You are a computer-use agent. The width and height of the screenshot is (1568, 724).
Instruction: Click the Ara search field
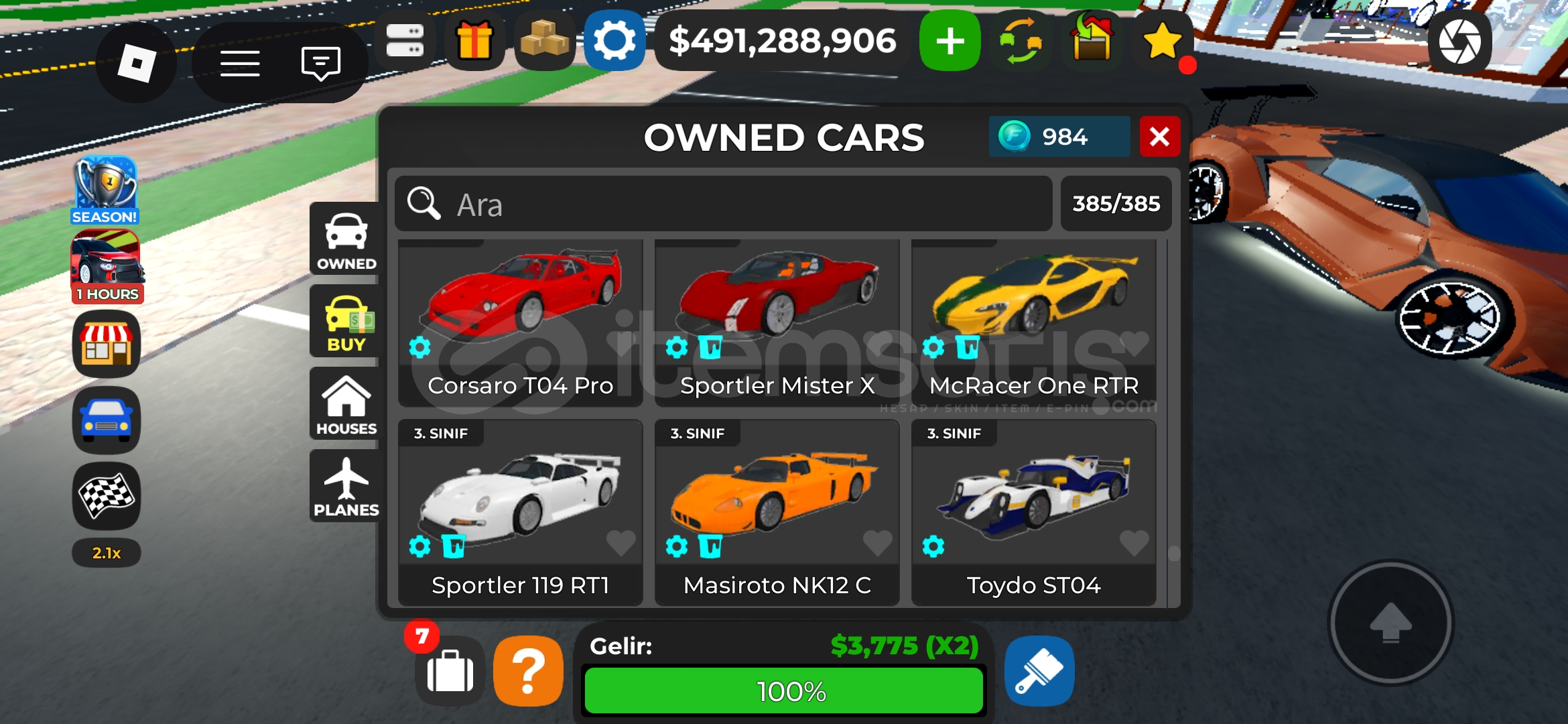tap(724, 204)
